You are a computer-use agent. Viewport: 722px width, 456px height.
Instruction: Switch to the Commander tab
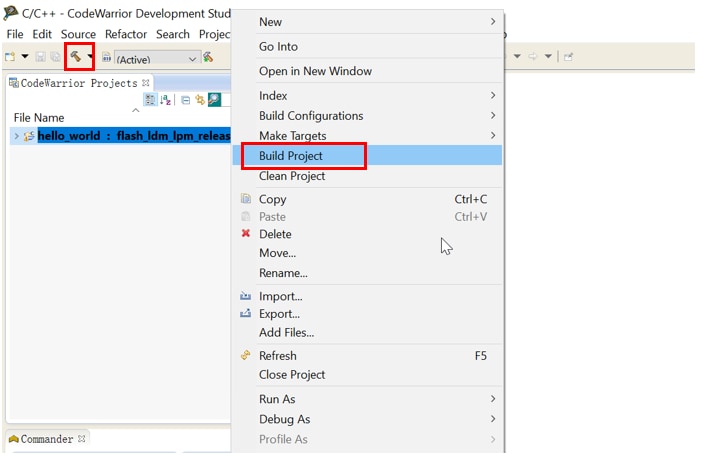pos(46,439)
